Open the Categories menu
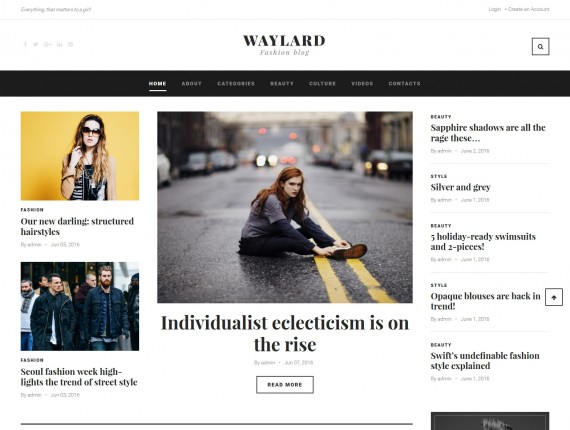Screen dimensions: 570x430 236,84
